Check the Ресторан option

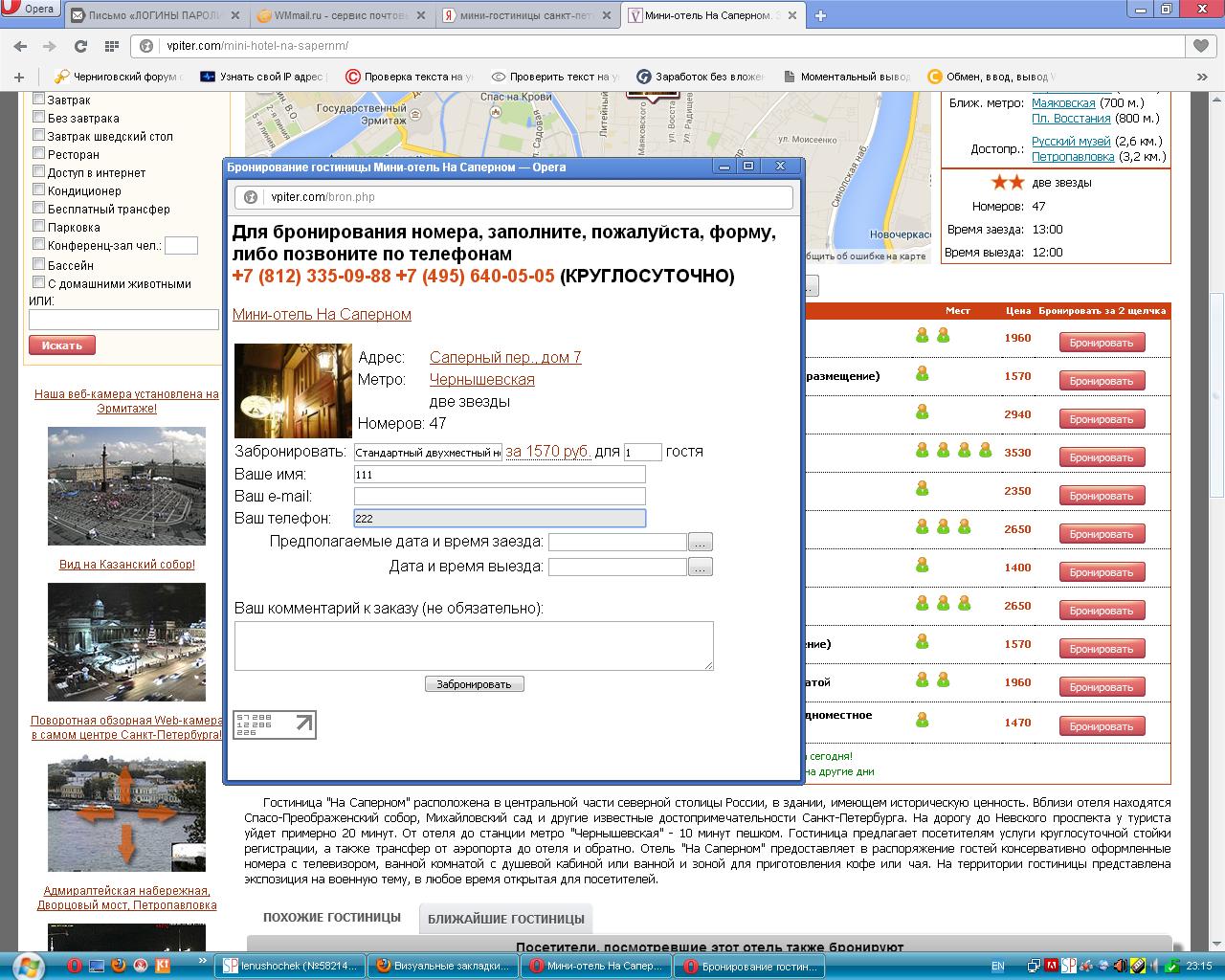pyautogui.click(x=39, y=153)
